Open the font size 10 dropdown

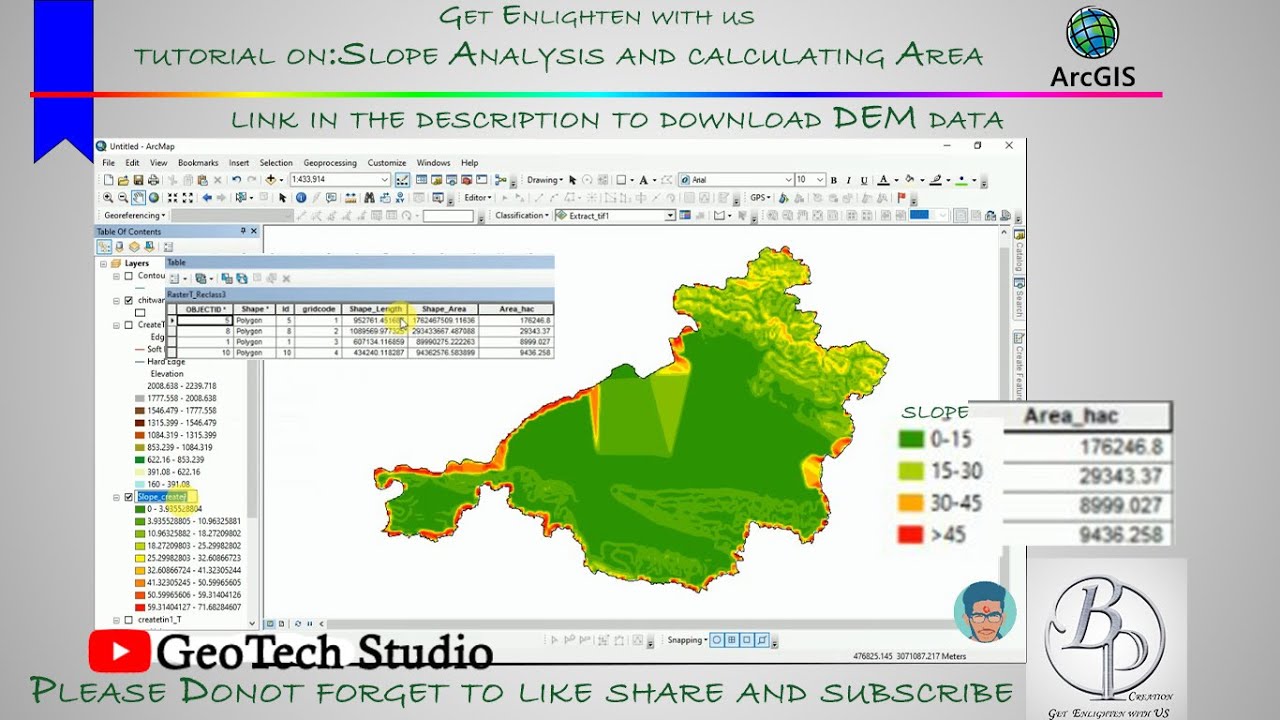(820, 180)
